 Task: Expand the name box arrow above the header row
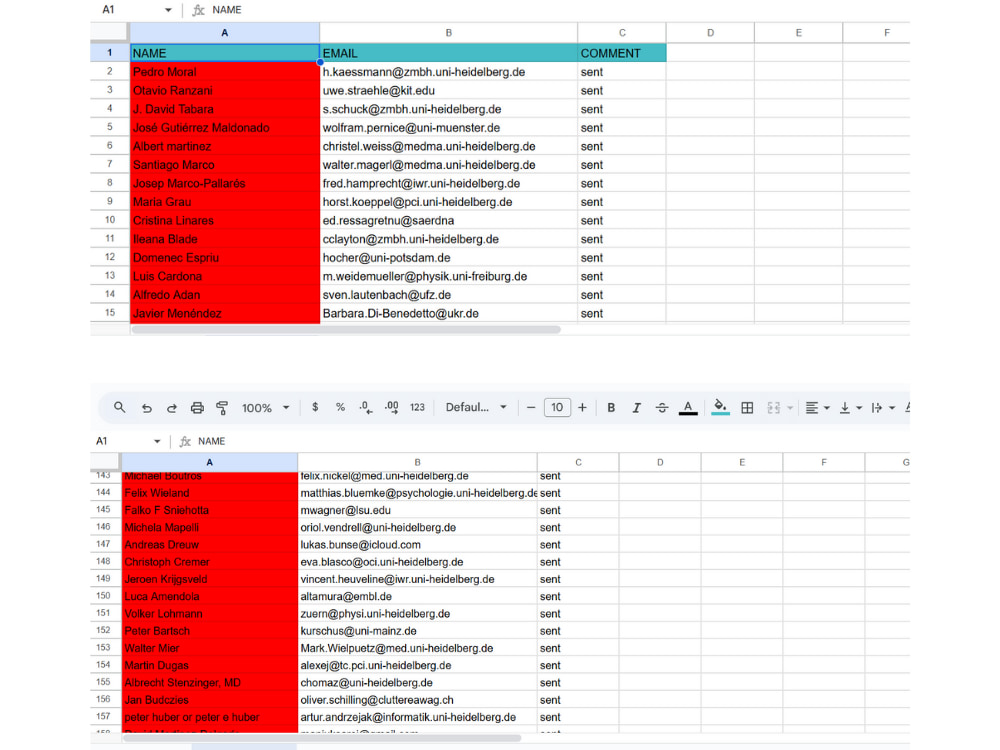pyautogui.click(x=168, y=10)
